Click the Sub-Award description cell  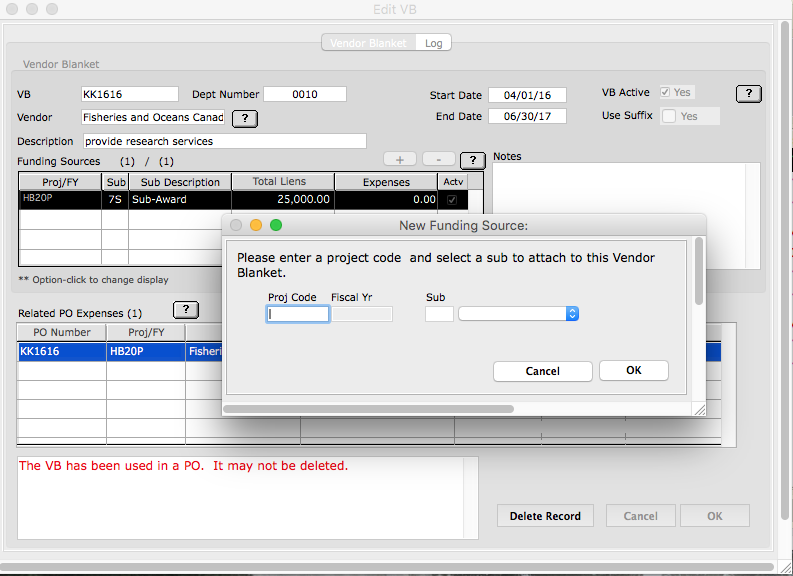[x=180, y=200]
